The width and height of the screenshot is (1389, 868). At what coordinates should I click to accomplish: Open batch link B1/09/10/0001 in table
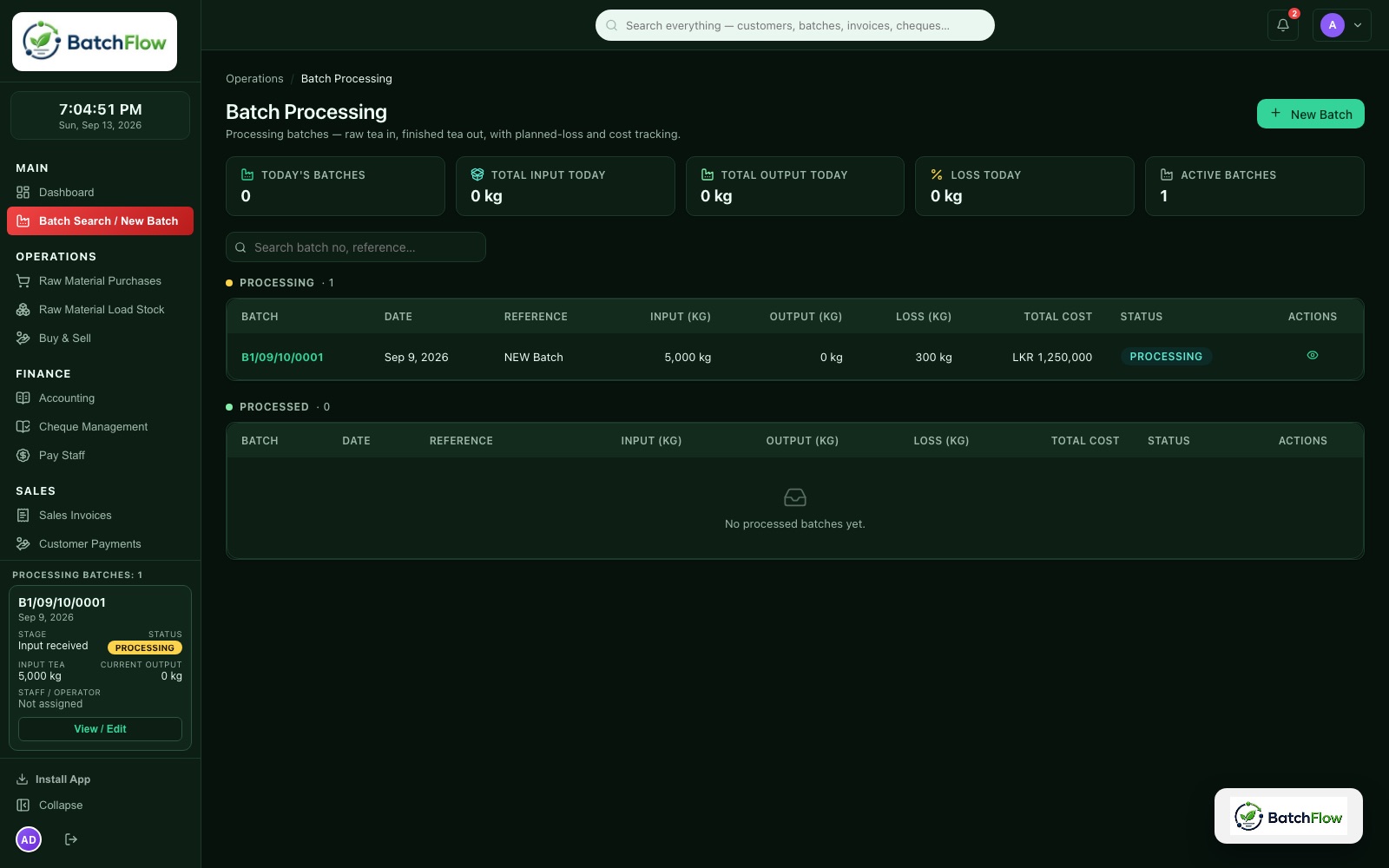(x=282, y=358)
